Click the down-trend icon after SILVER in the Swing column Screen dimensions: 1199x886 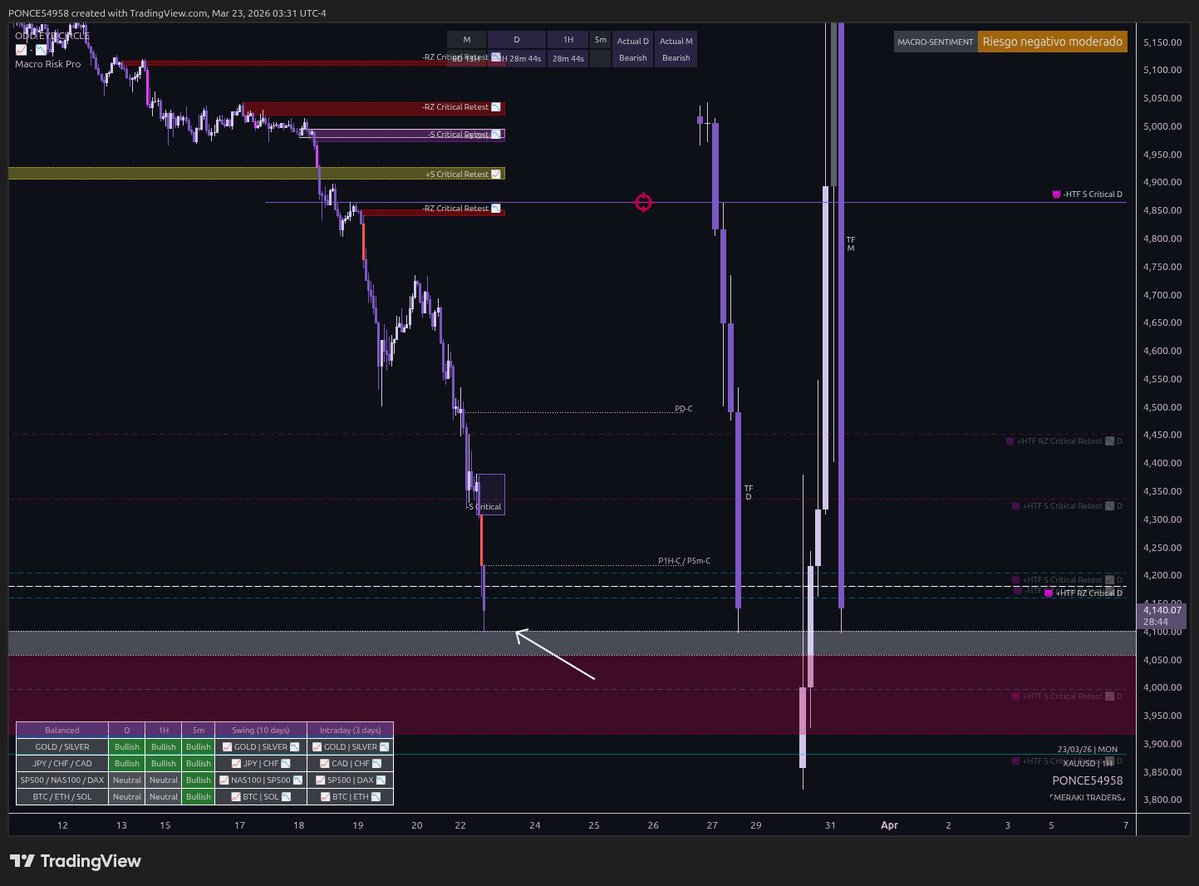pyautogui.click(x=294, y=747)
